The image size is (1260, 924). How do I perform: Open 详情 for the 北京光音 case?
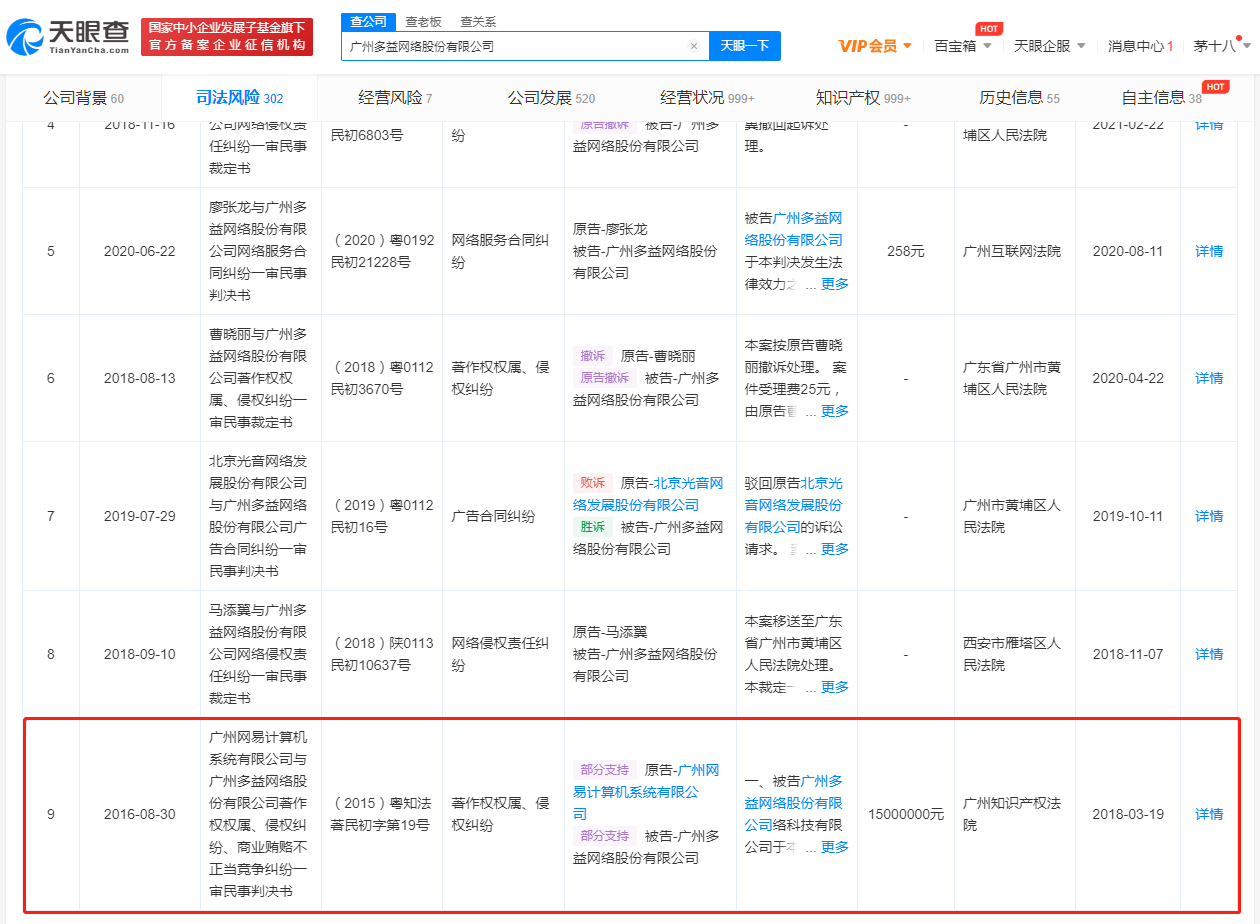1209,516
